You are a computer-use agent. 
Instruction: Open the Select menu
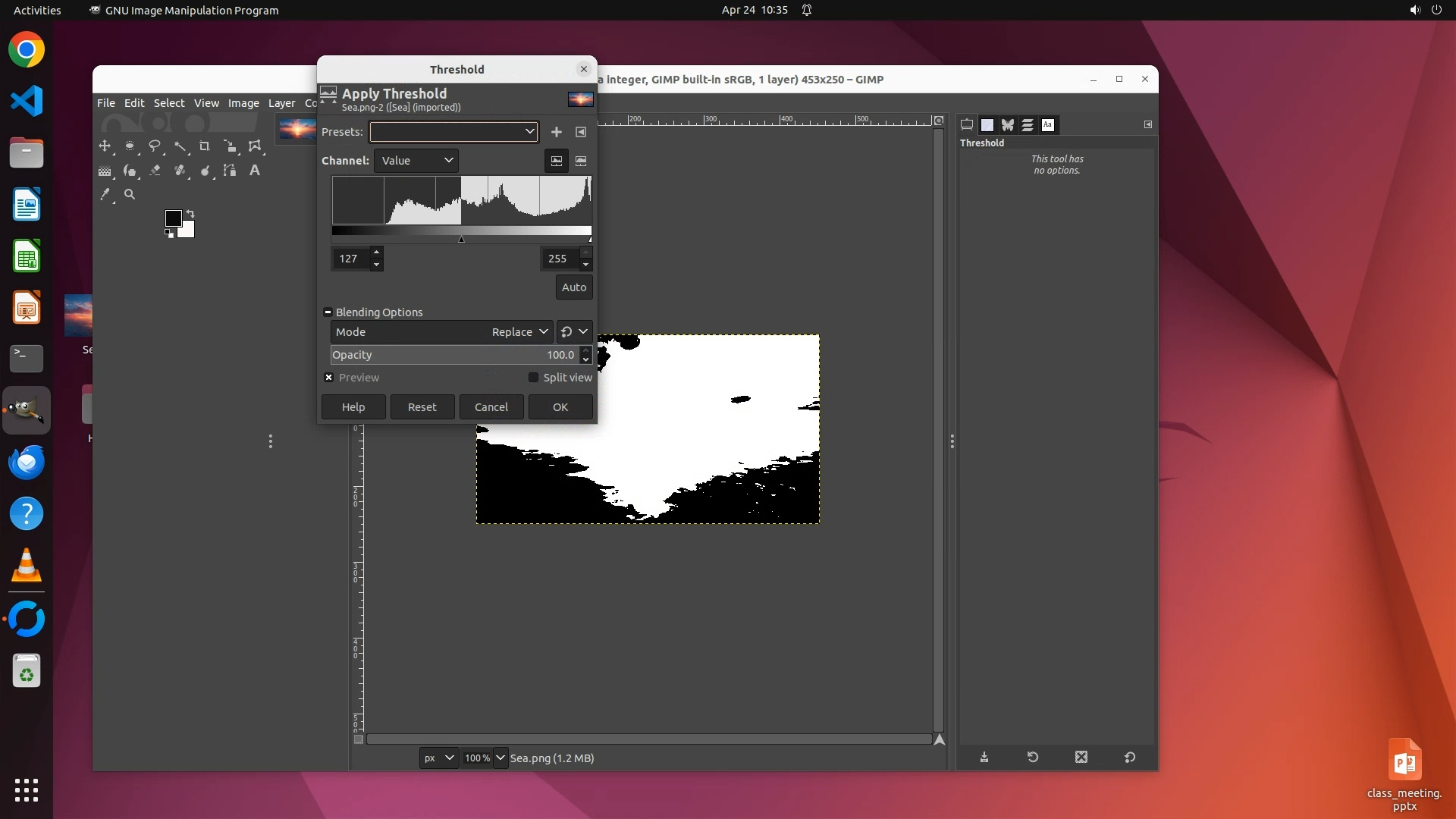pos(168,103)
